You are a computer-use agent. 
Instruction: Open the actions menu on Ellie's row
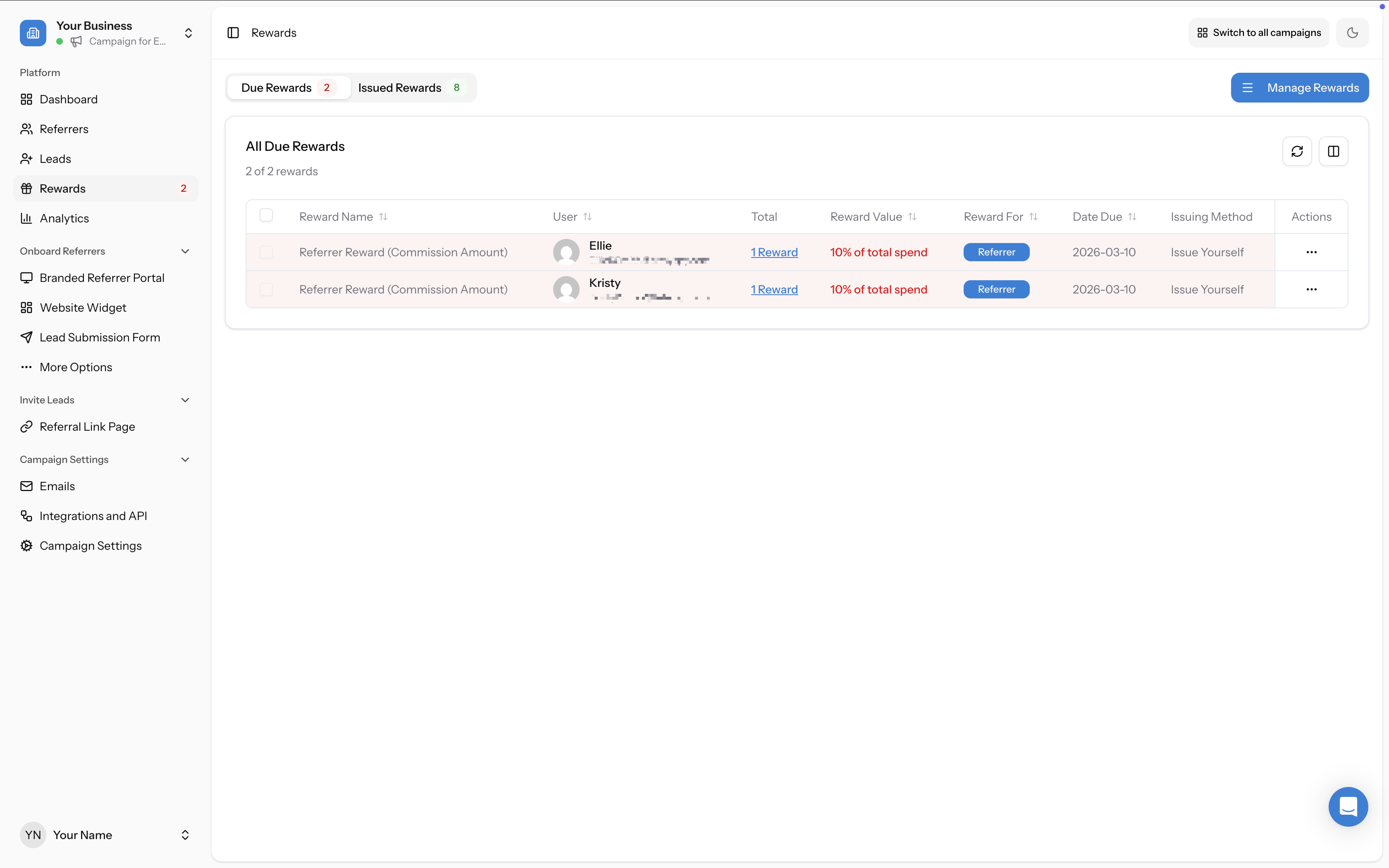pos(1311,252)
